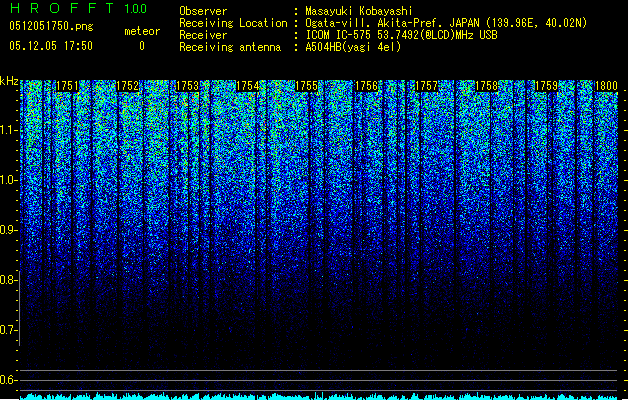
Task: Click the 1752 time marker
Action: (x=128, y=86)
